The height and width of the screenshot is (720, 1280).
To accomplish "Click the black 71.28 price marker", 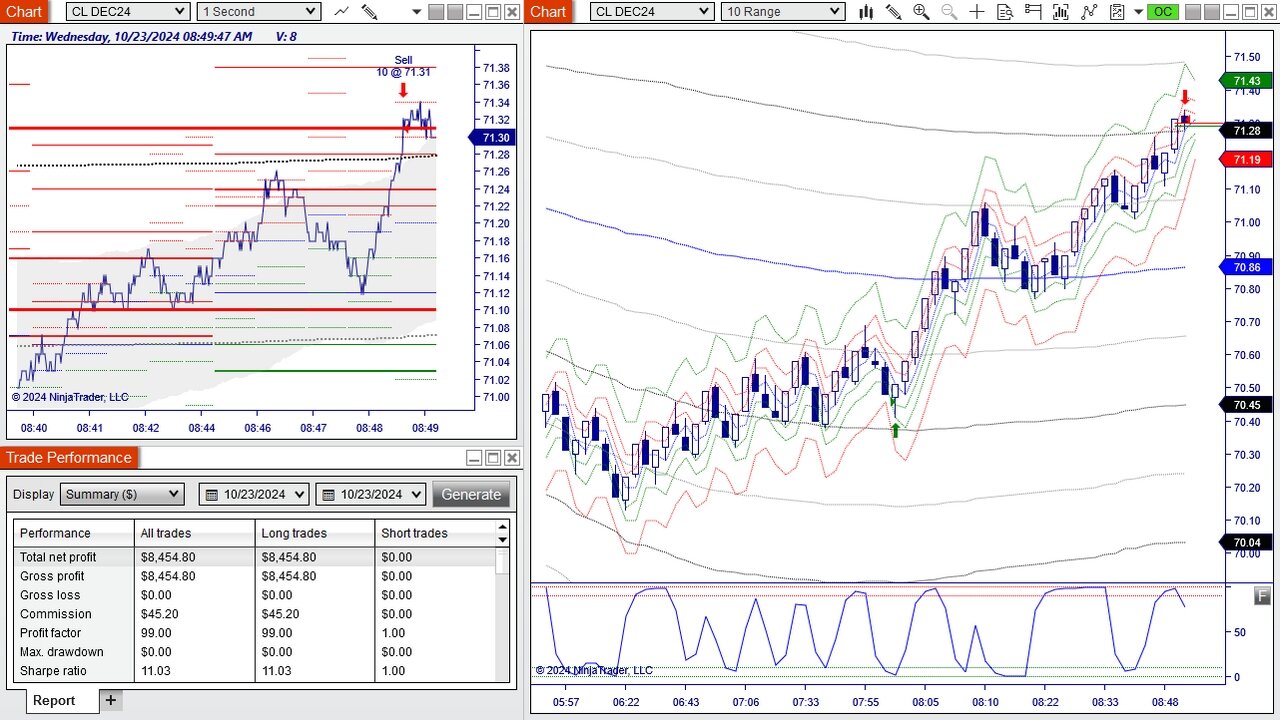I will tap(1246, 130).
